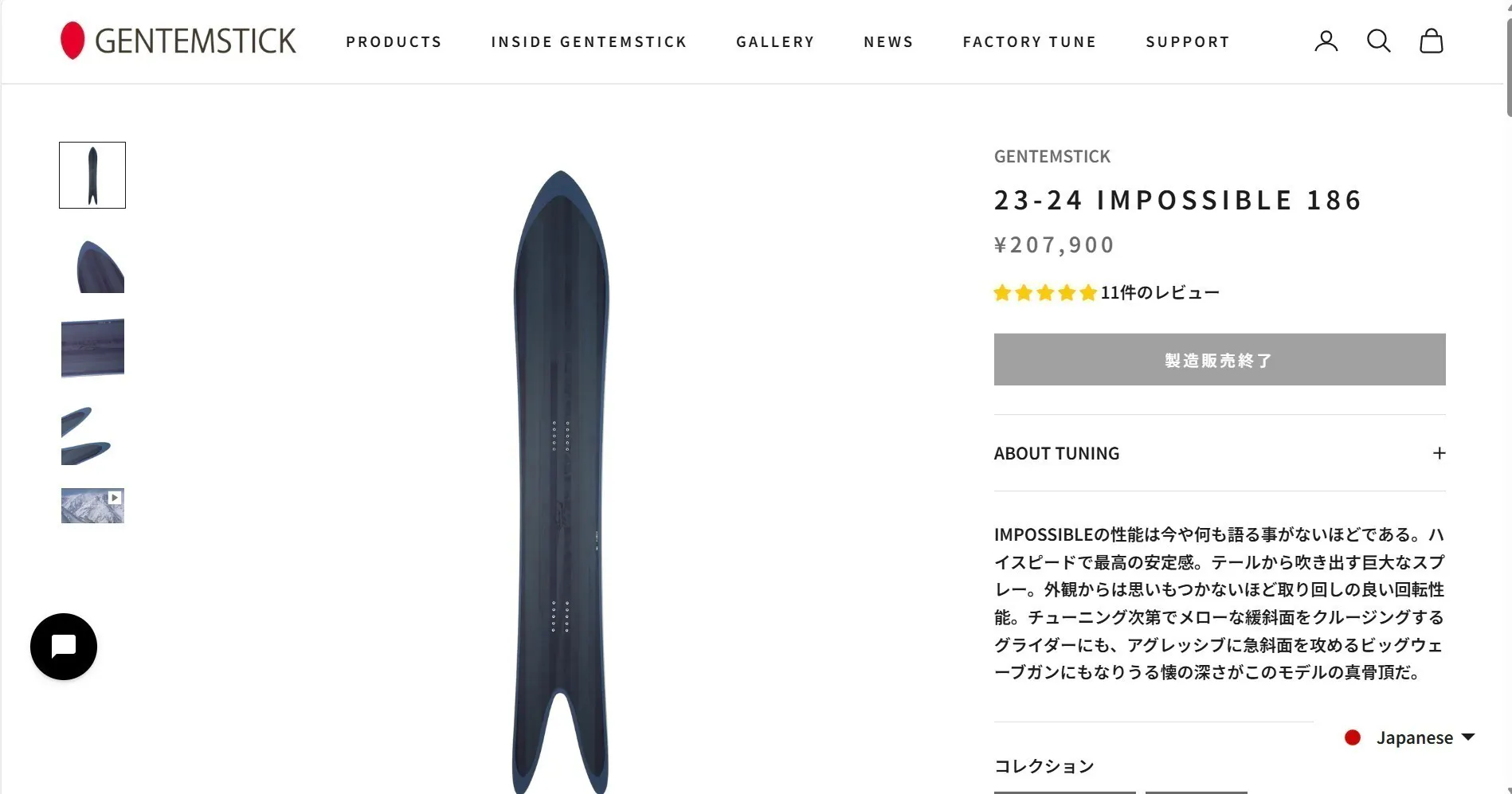Click the 11件のレビュー reviews link
The image size is (1512, 794).
click(1160, 293)
